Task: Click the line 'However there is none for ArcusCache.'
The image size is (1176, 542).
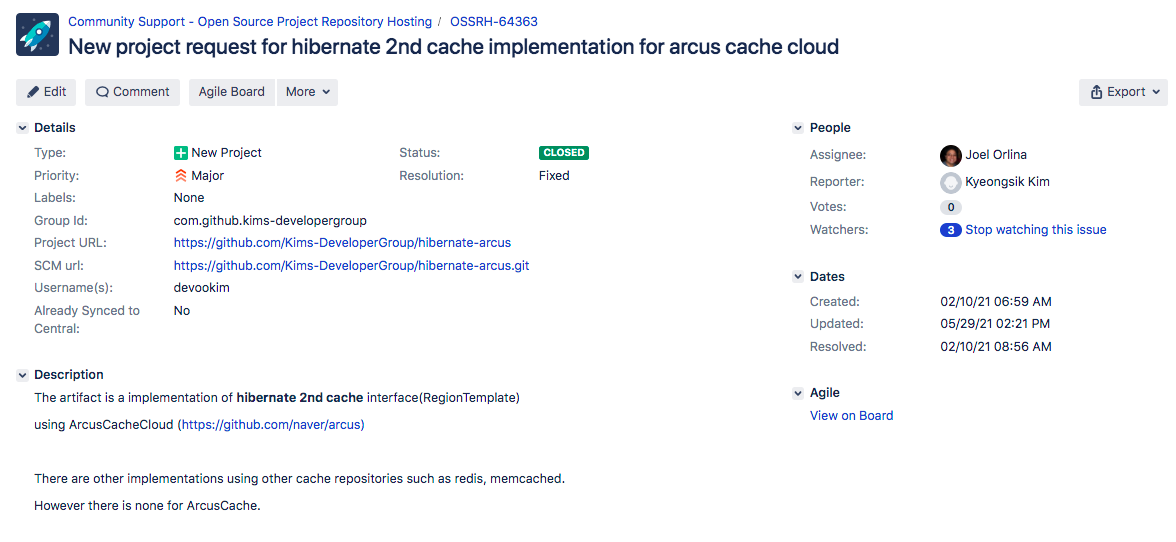Action: coord(147,505)
